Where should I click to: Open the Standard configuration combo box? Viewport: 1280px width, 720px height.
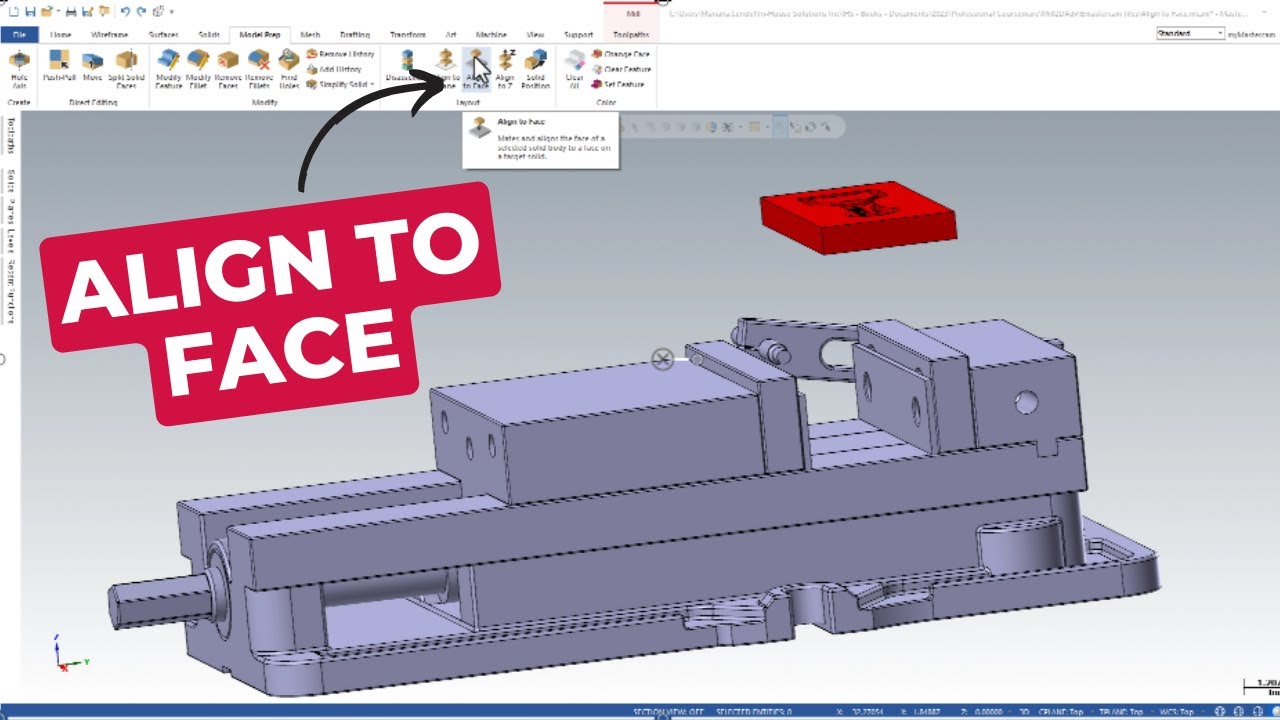coord(1190,33)
